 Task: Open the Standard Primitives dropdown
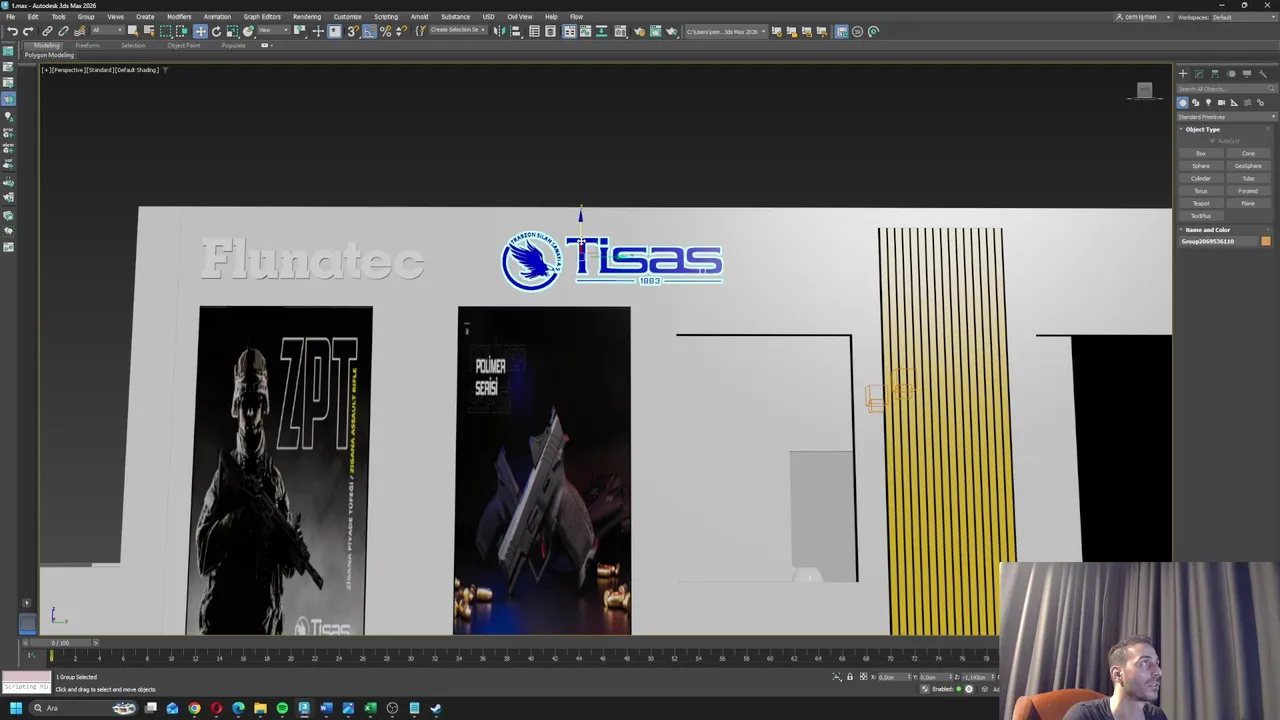(1226, 117)
